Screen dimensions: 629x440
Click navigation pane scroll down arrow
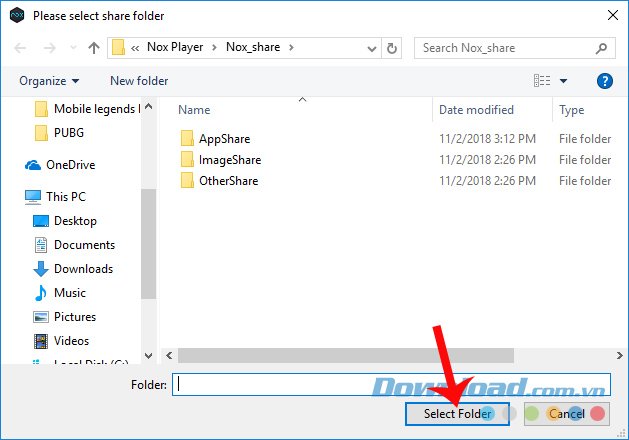[x=148, y=356]
